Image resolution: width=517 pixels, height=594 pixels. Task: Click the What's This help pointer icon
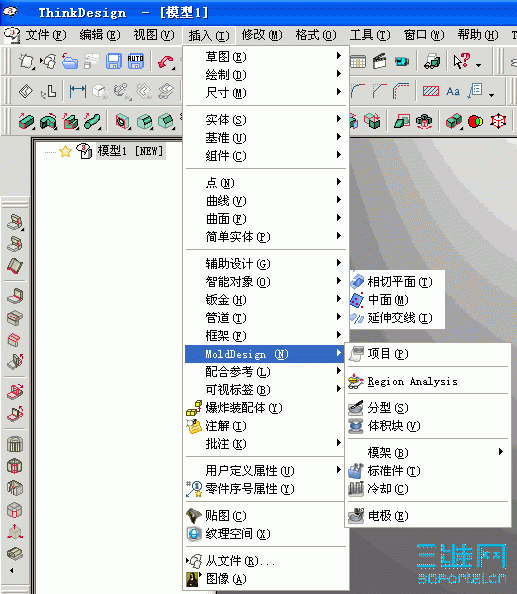(461, 61)
